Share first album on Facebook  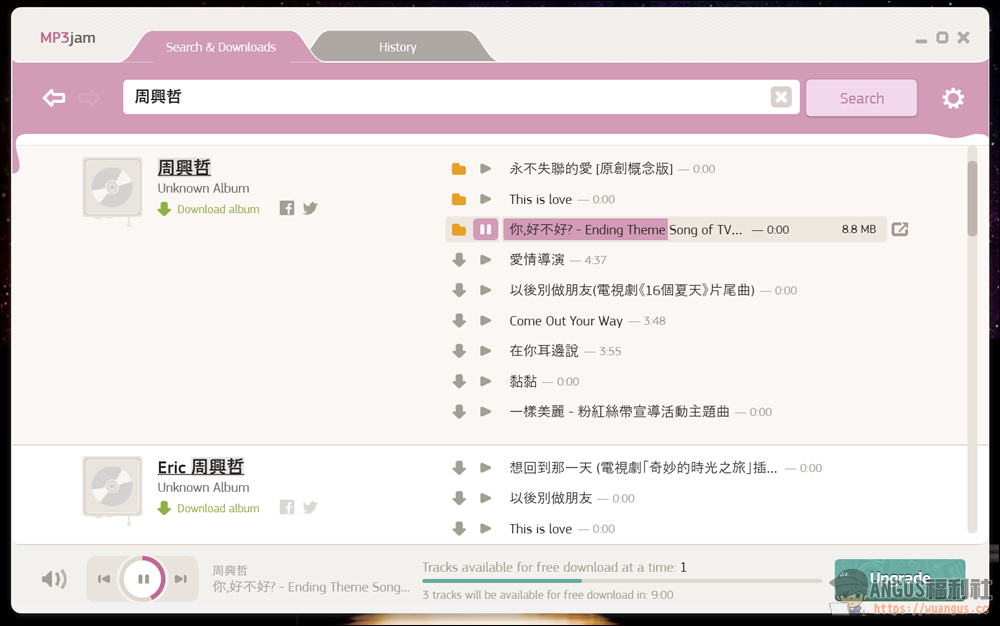pyautogui.click(x=287, y=208)
